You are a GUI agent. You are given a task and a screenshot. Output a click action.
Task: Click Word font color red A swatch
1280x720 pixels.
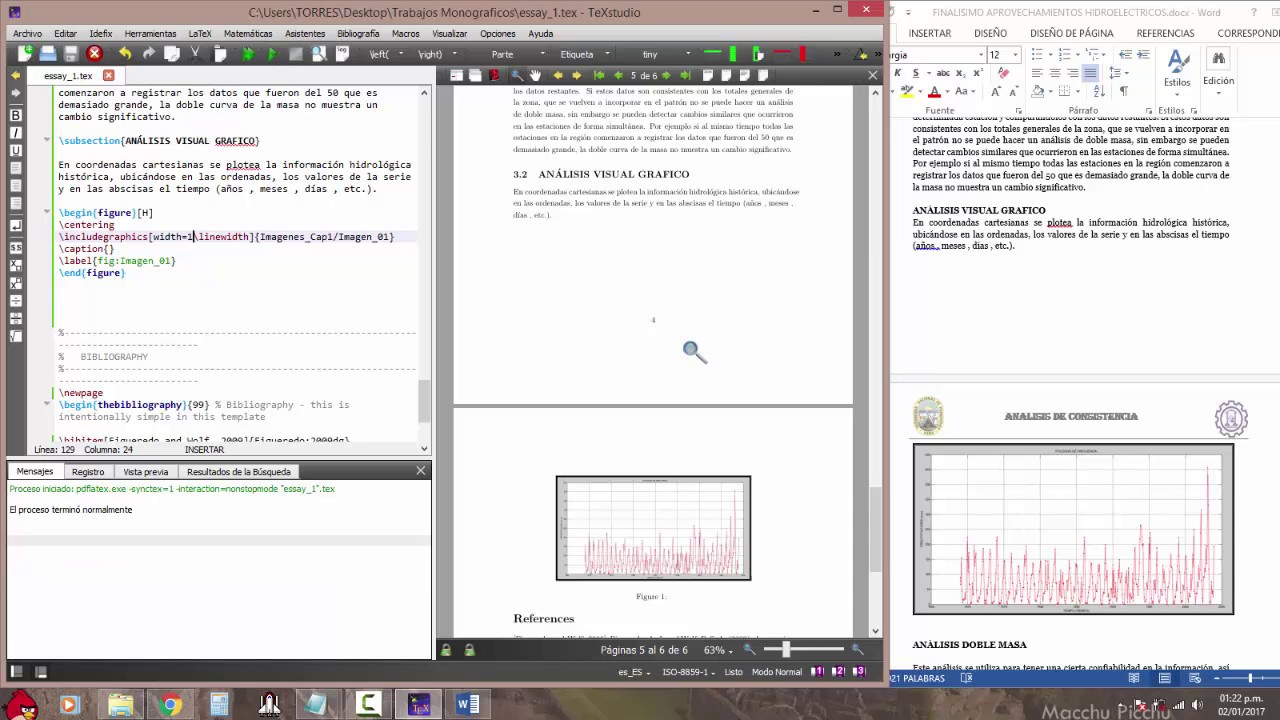click(935, 92)
